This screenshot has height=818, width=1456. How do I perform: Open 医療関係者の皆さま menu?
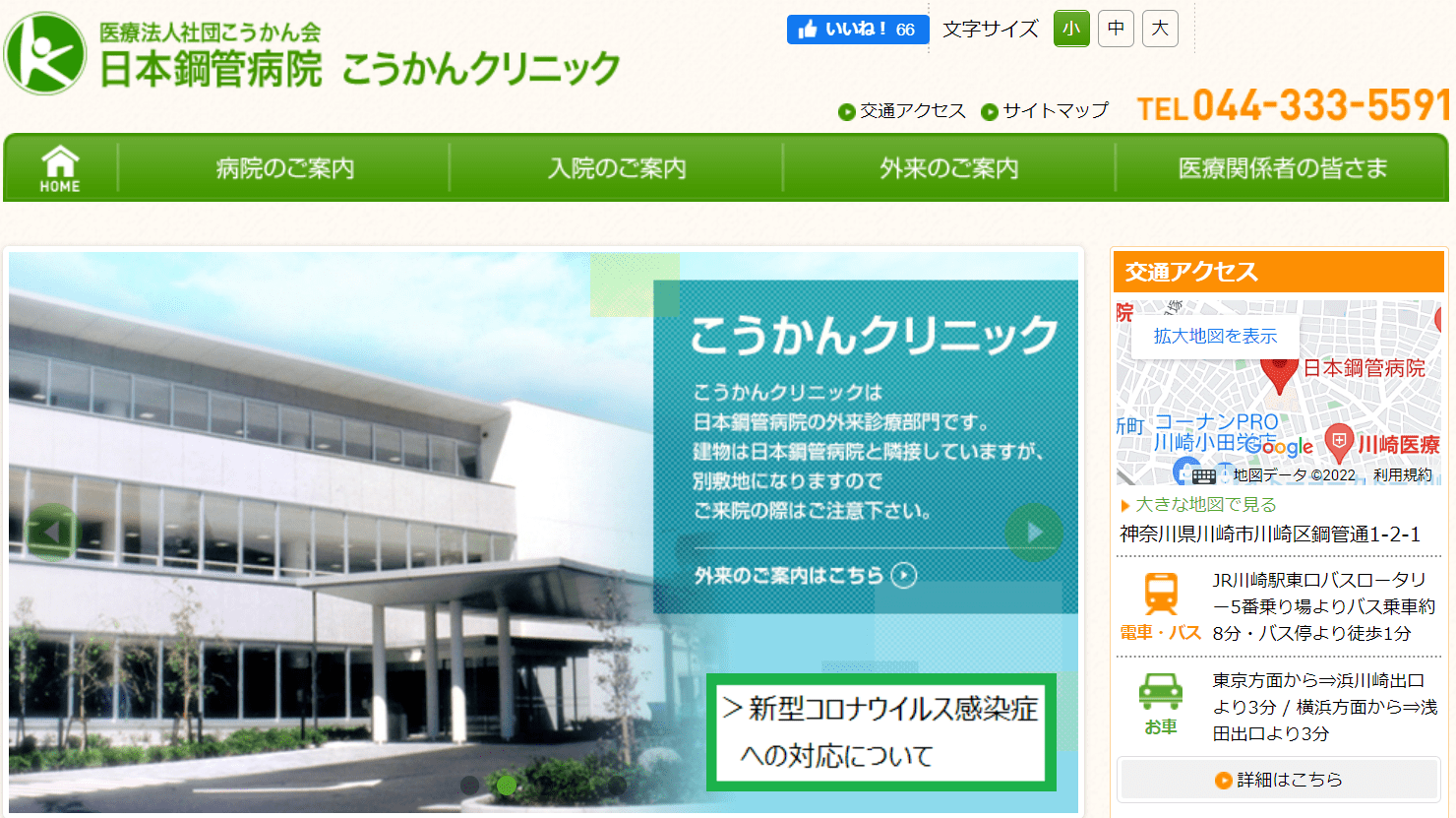click(1282, 168)
